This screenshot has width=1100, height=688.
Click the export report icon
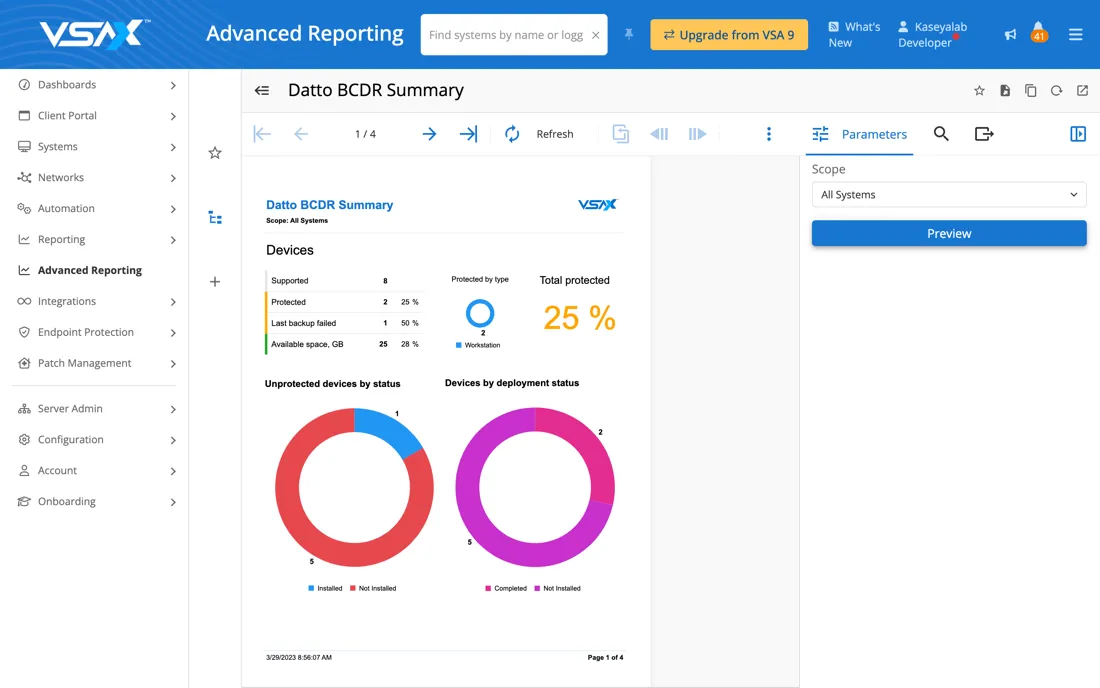point(984,134)
